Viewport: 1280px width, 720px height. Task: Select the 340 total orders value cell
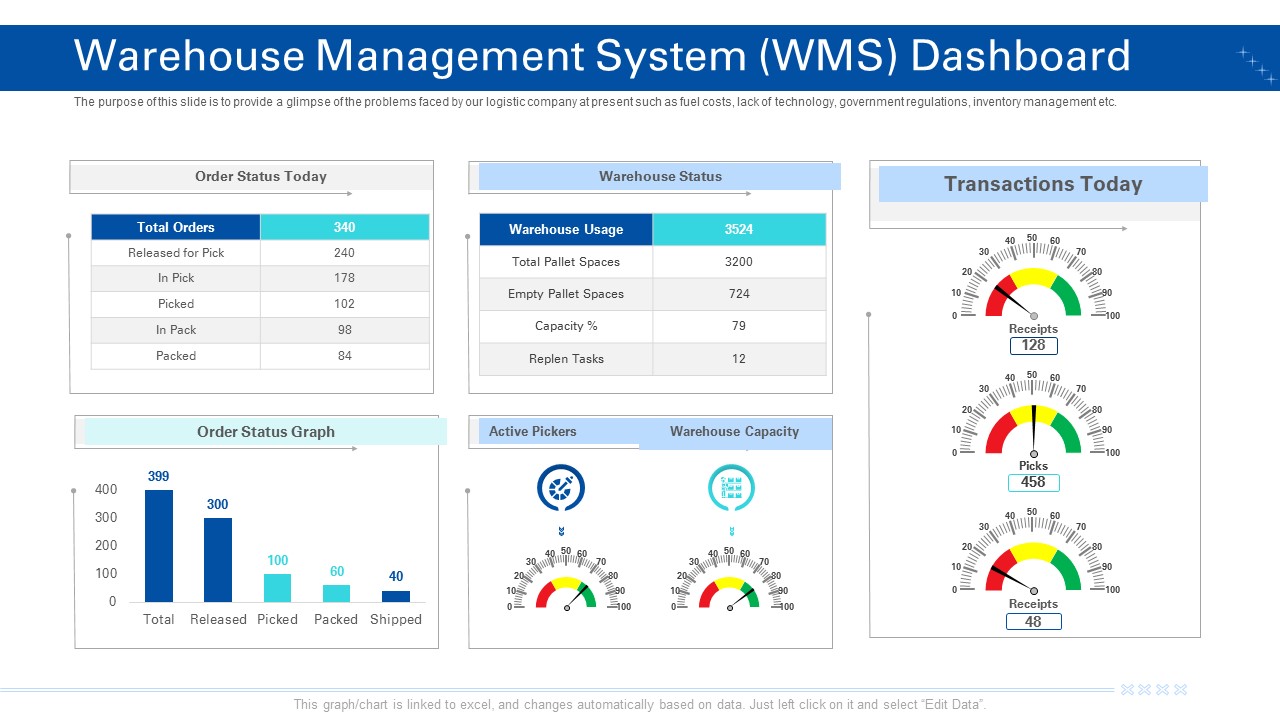[x=345, y=227]
